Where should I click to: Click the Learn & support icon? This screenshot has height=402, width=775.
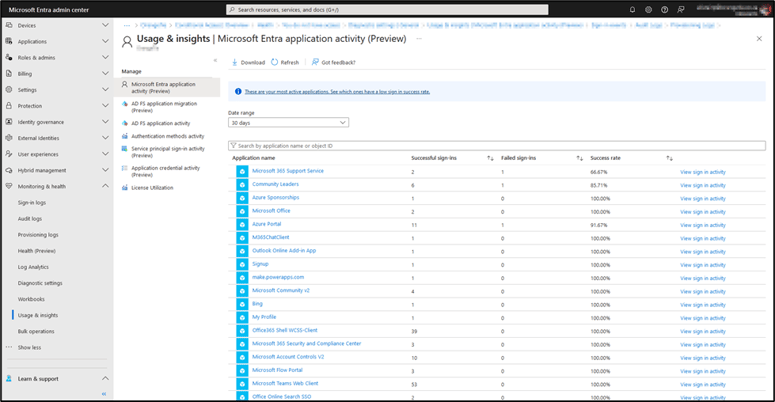pos(9,379)
